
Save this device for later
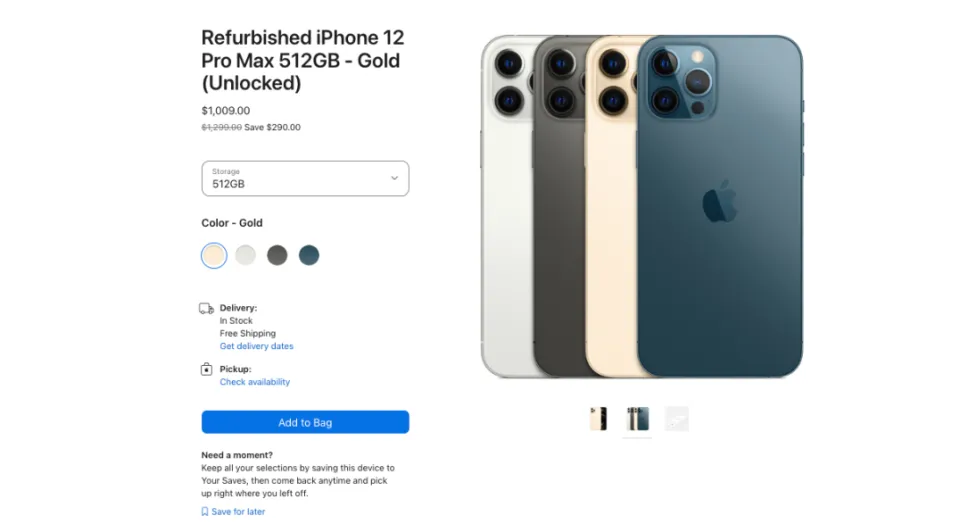[238, 512]
